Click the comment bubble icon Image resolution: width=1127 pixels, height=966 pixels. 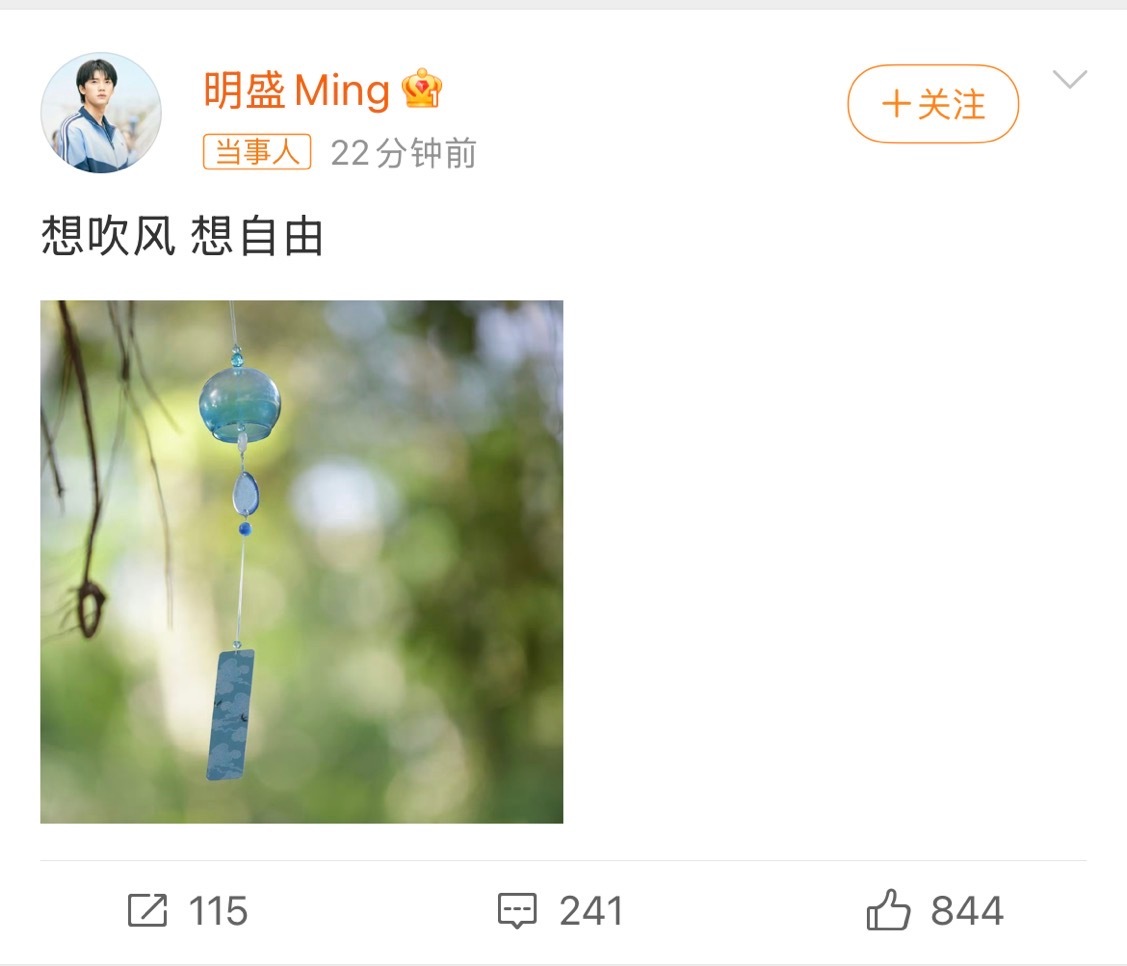[x=518, y=911]
